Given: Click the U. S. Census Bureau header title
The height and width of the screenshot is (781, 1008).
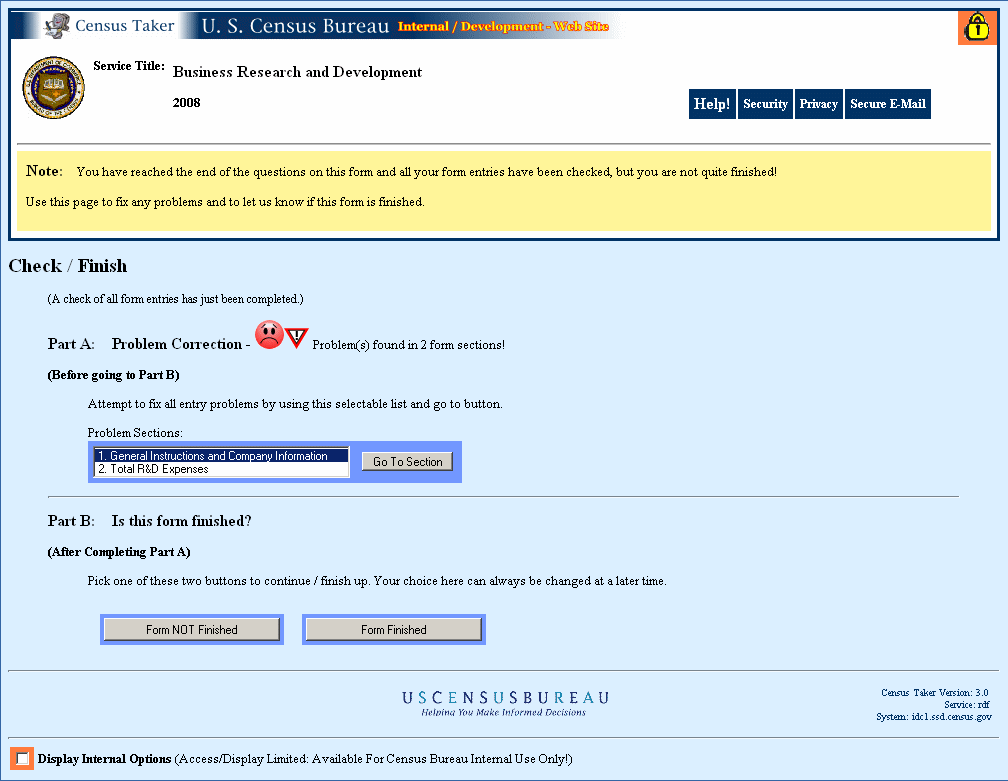Looking at the screenshot, I should tap(296, 26).
